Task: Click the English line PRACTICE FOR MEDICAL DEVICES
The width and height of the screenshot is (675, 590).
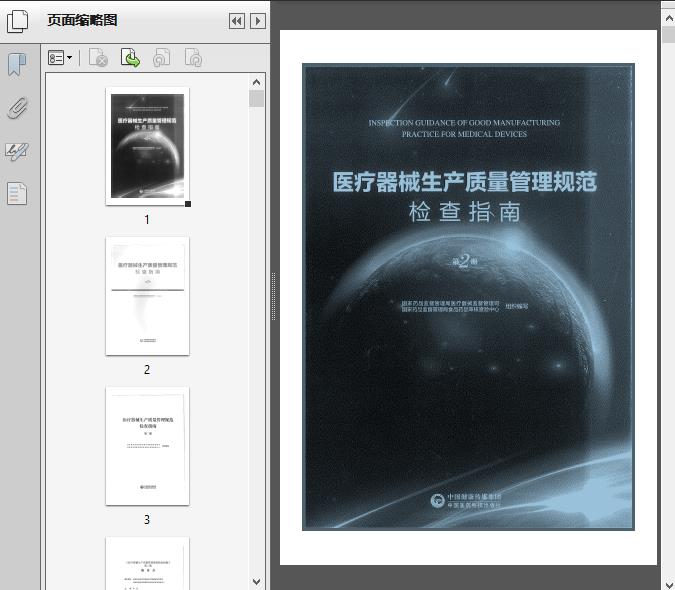Action: point(464,134)
